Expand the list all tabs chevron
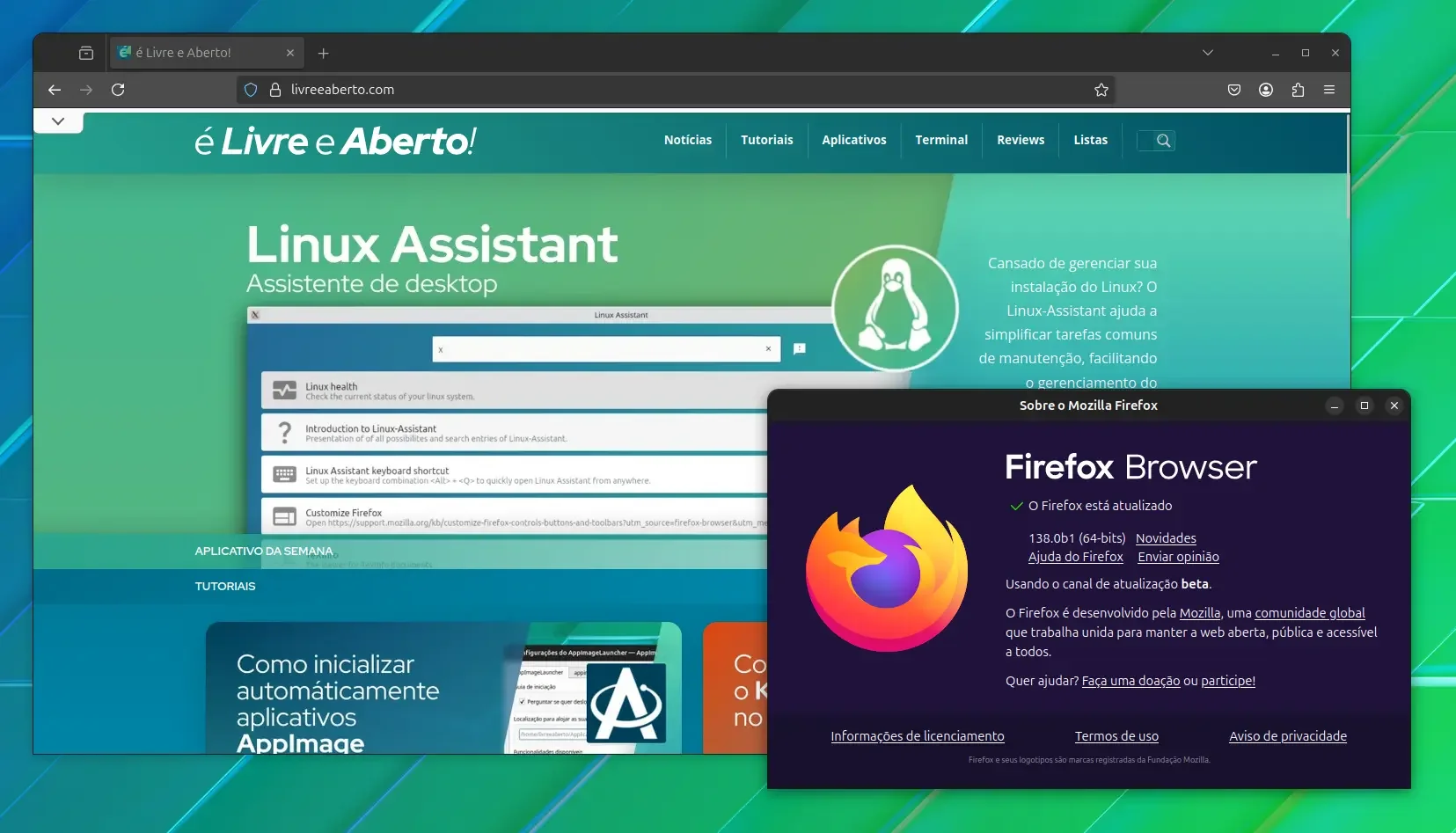The width and height of the screenshot is (1456, 833). click(x=1208, y=53)
